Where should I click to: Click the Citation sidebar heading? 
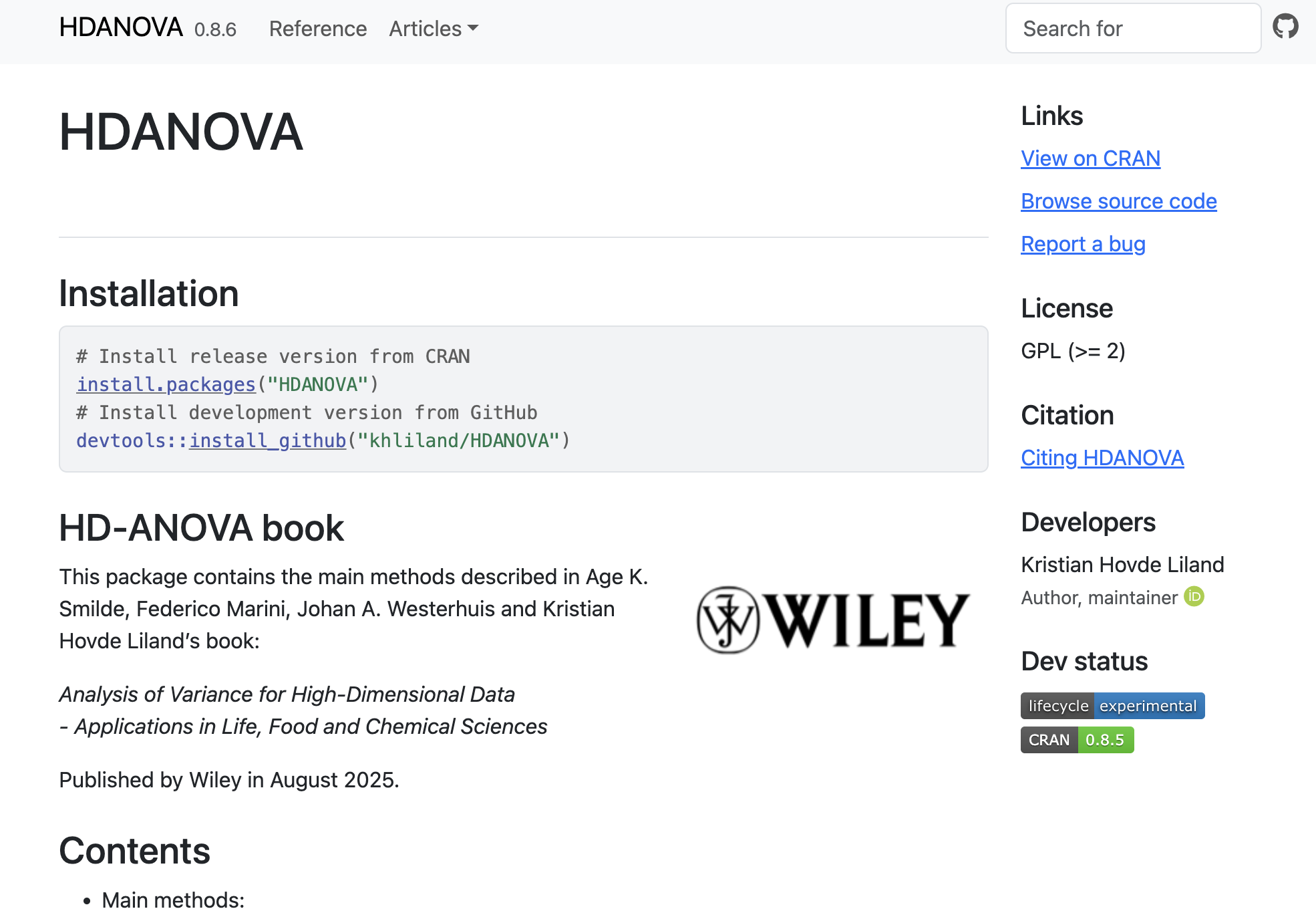(1067, 415)
